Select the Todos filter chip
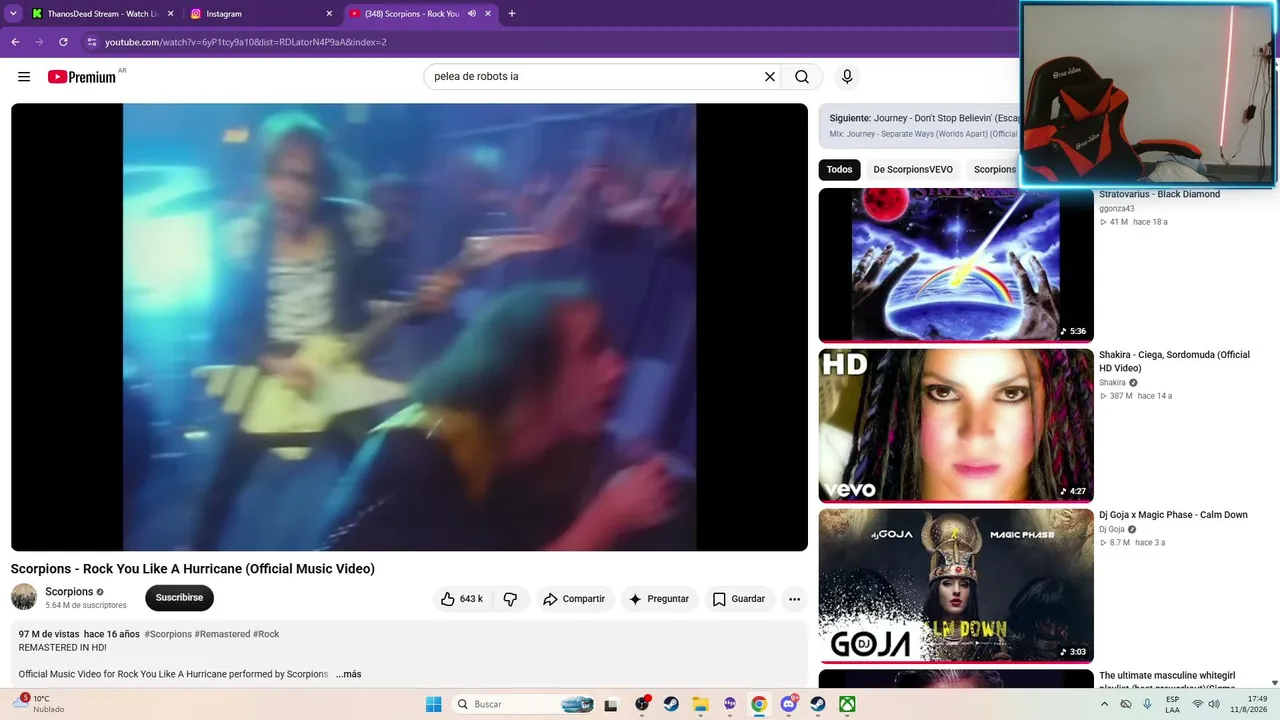This screenshot has width=1280, height=720. [x=839, y=169]
